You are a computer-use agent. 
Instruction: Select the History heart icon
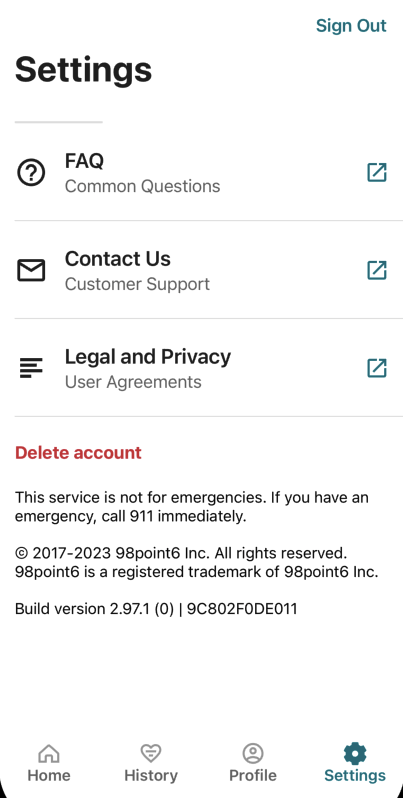(151, 753)
